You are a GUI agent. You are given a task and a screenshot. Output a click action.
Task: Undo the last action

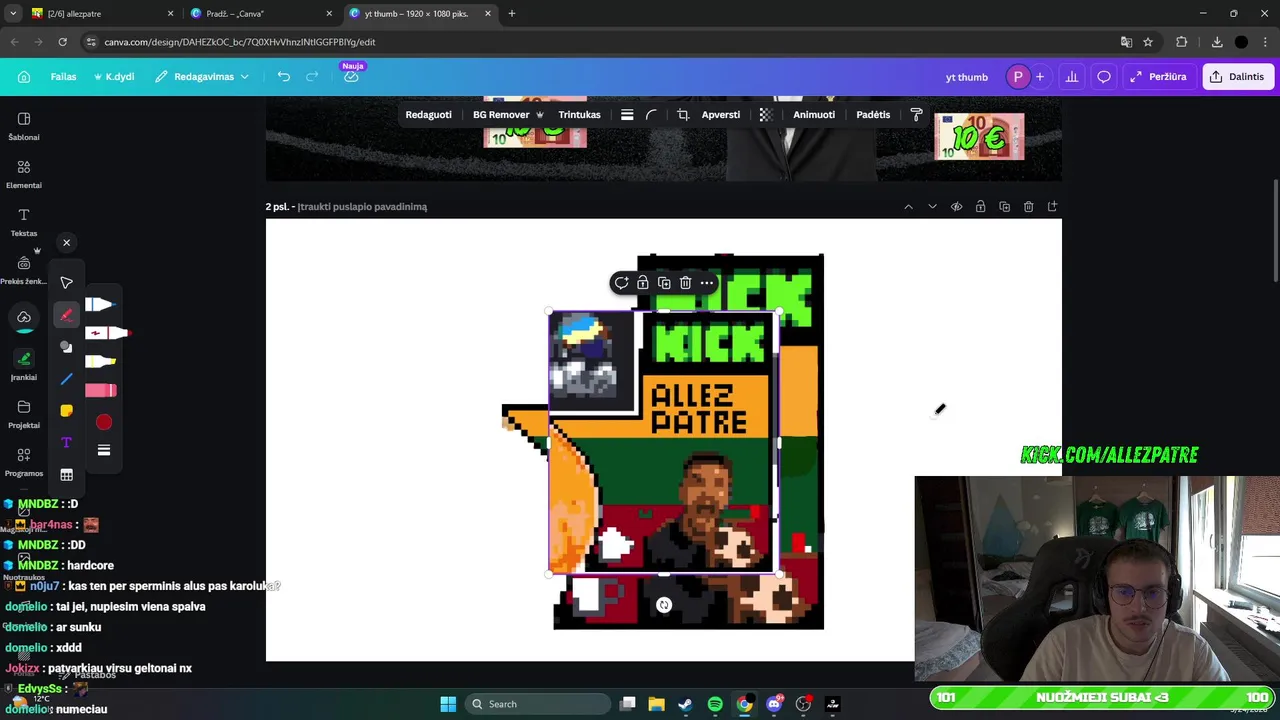tap(284, 77)
